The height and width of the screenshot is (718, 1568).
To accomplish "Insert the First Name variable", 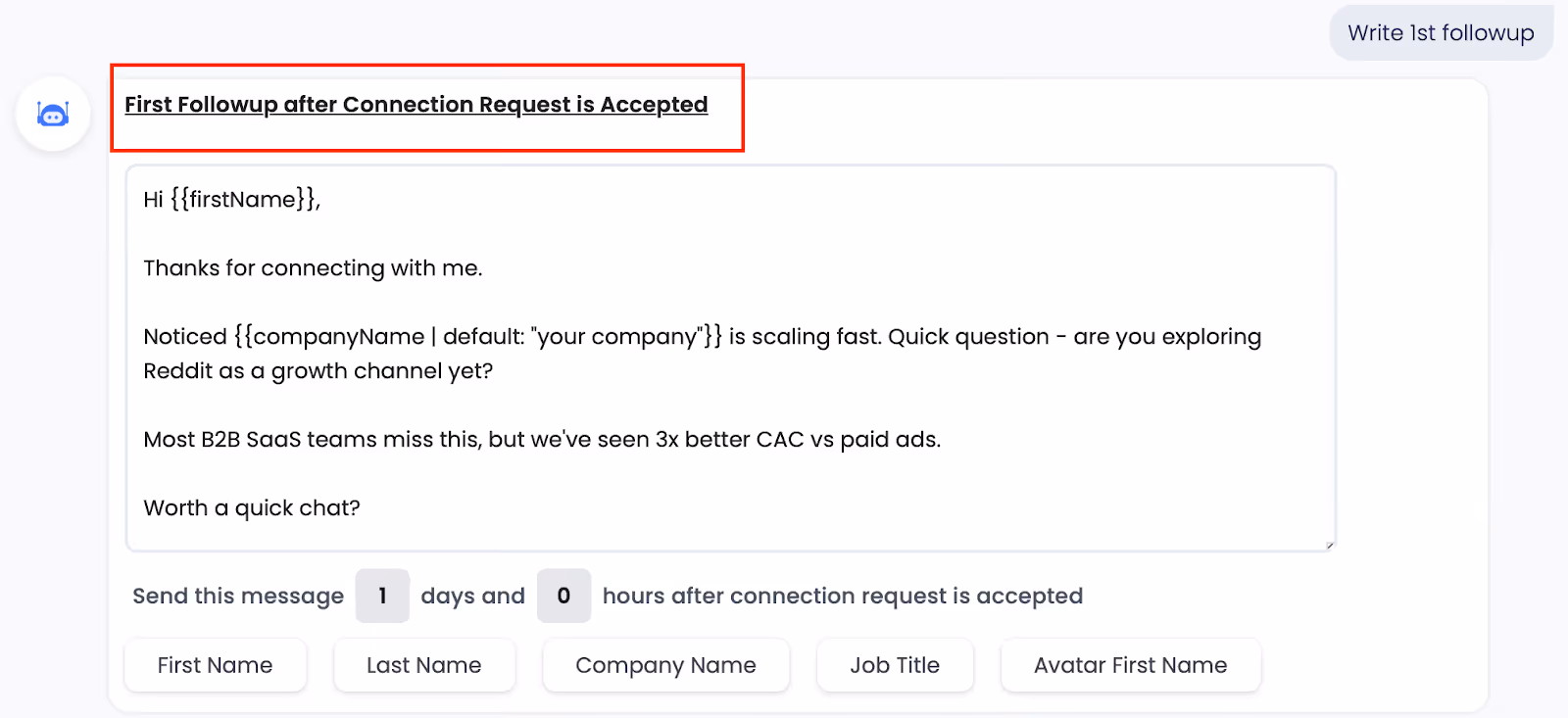I will (215, 665).
